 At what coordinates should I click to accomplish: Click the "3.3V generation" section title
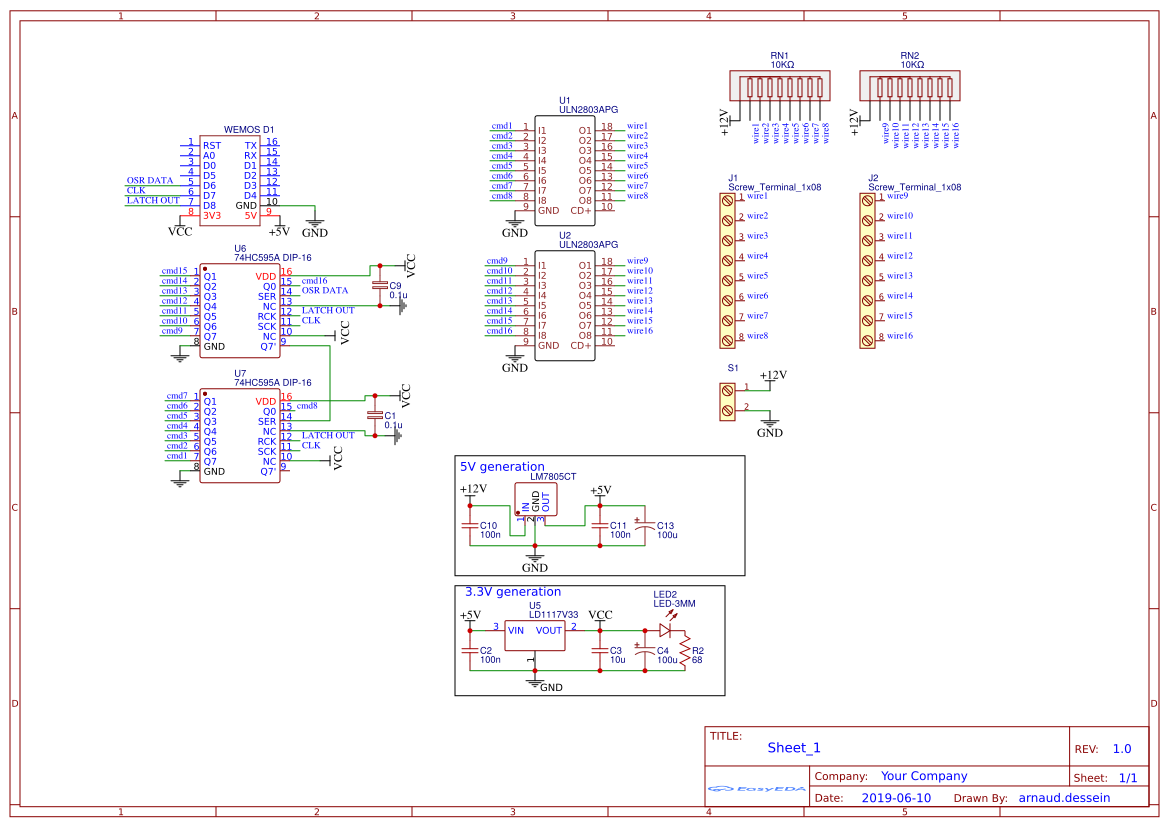coord(513,592)
